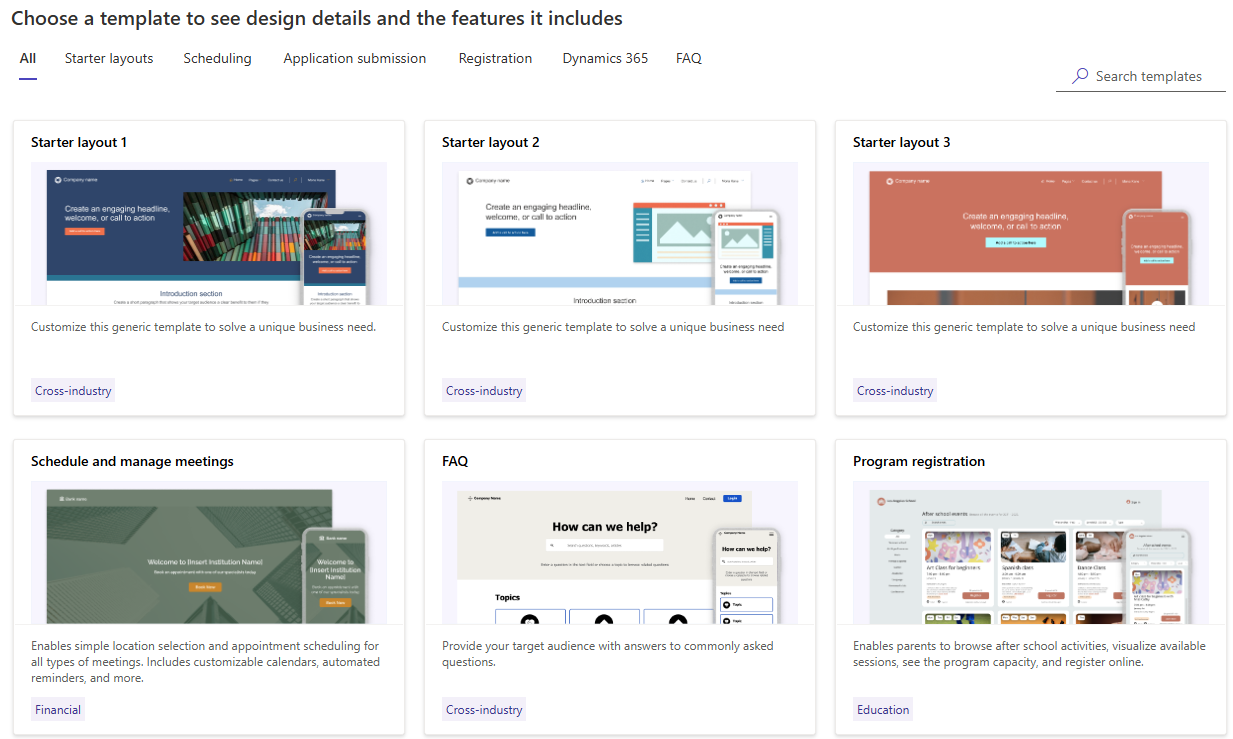
Task: Click the Education tag on Program registration
Action: pos(882,709)
